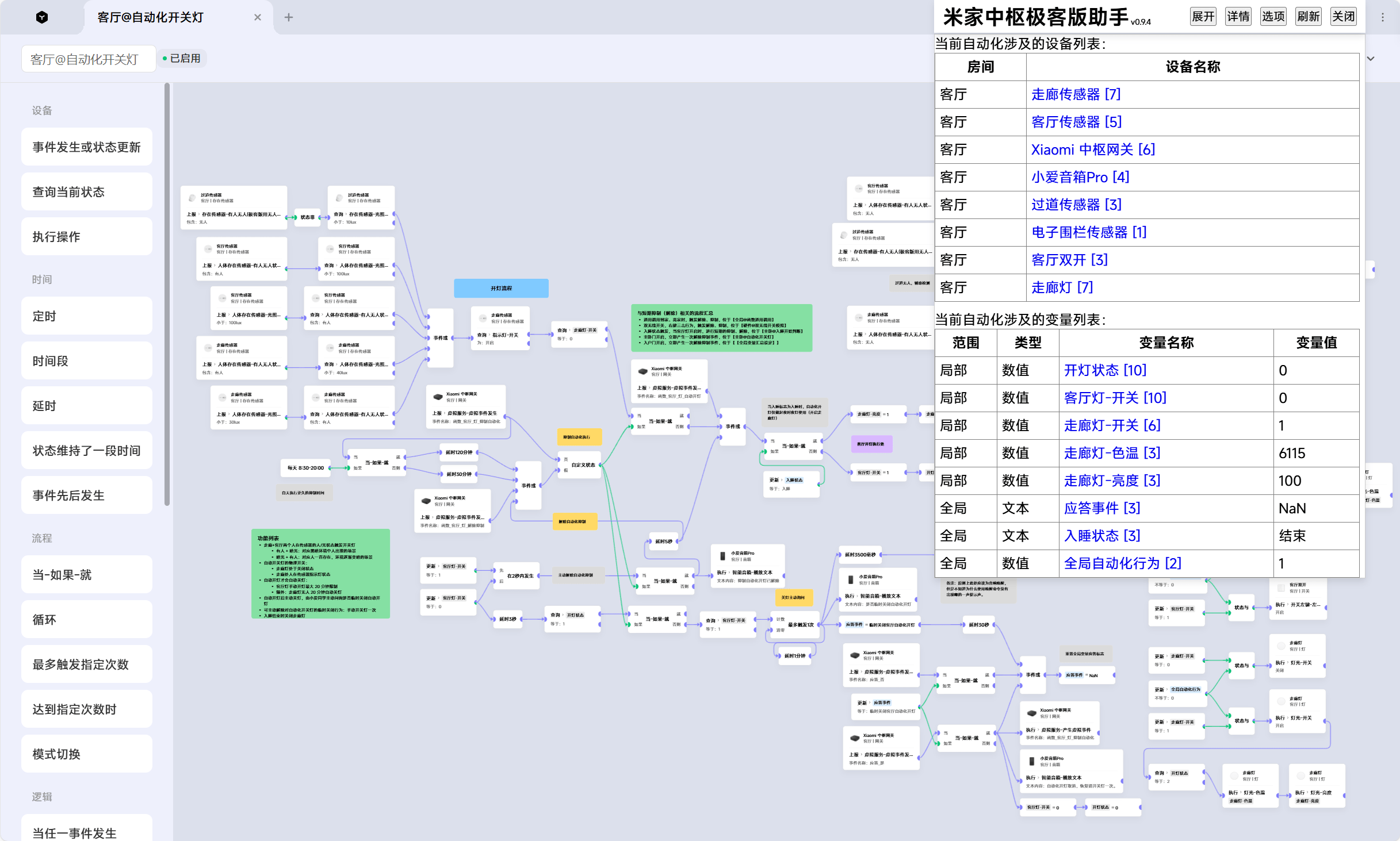
Task: Open variable link 走廊灯-色温 [3]
Action: point(1112,453)
